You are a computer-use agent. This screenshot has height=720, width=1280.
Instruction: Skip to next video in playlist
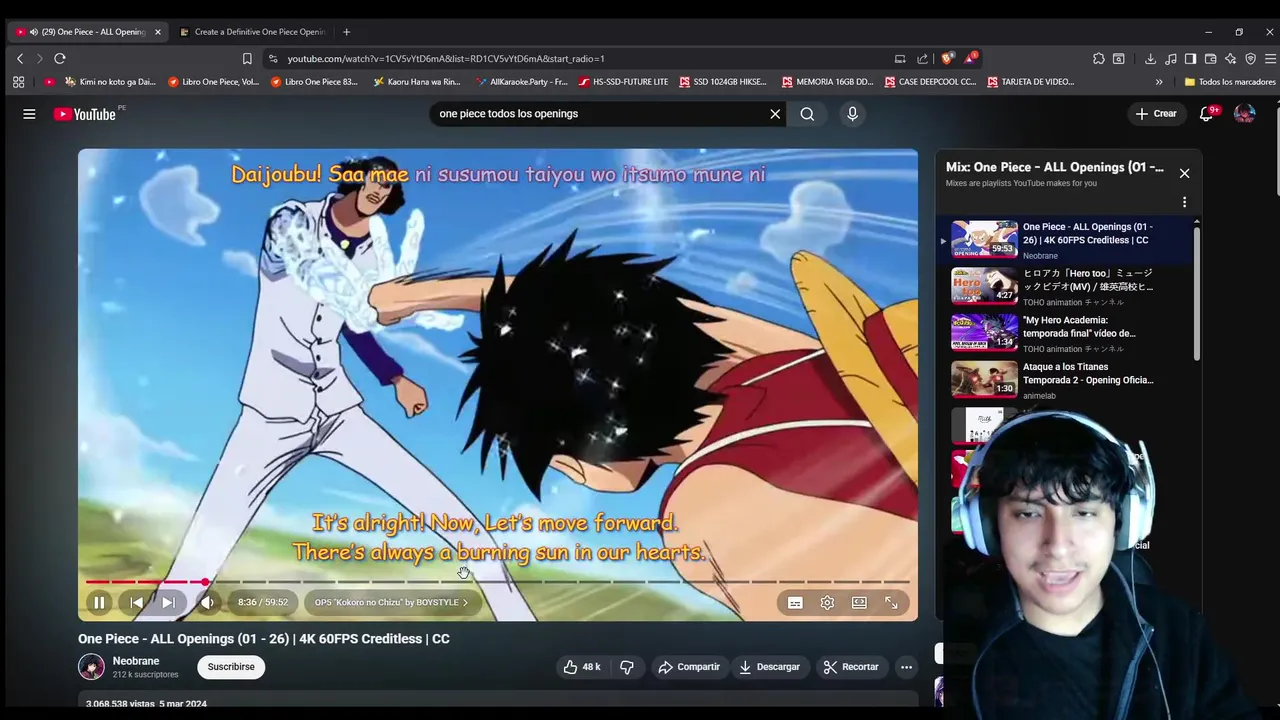click(x=168, y=602)
